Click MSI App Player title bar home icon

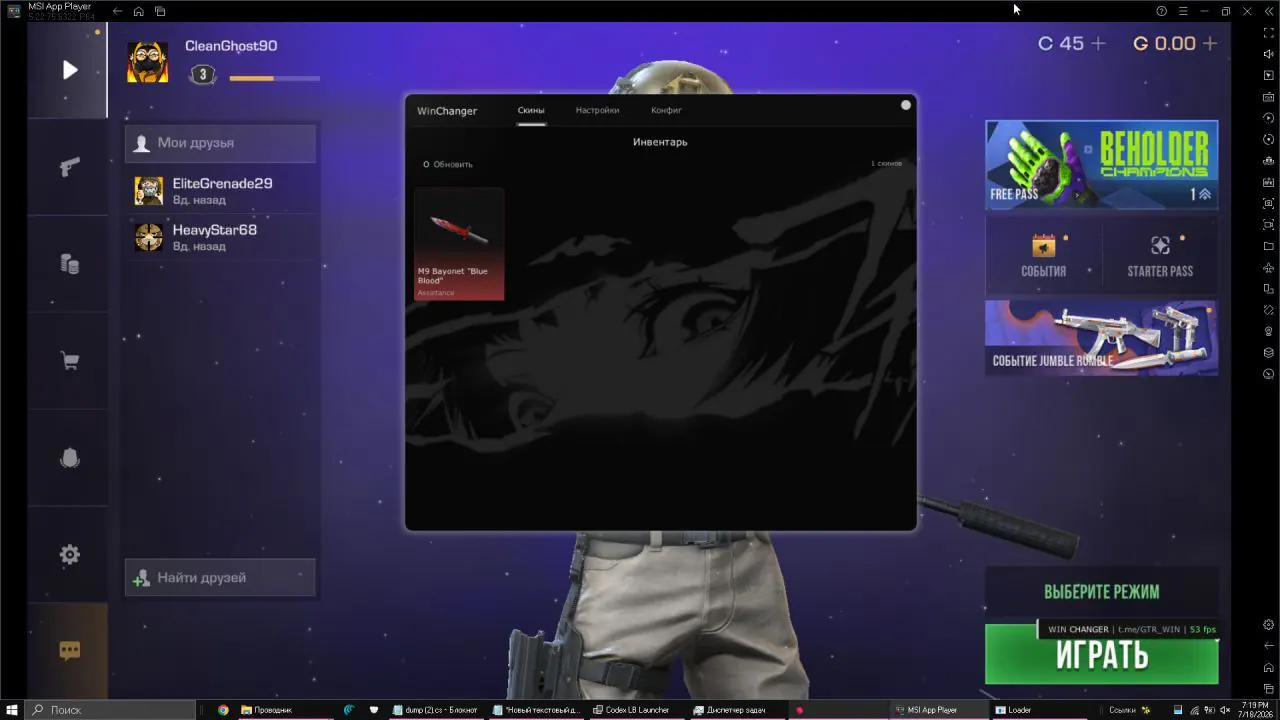(138, 11)
